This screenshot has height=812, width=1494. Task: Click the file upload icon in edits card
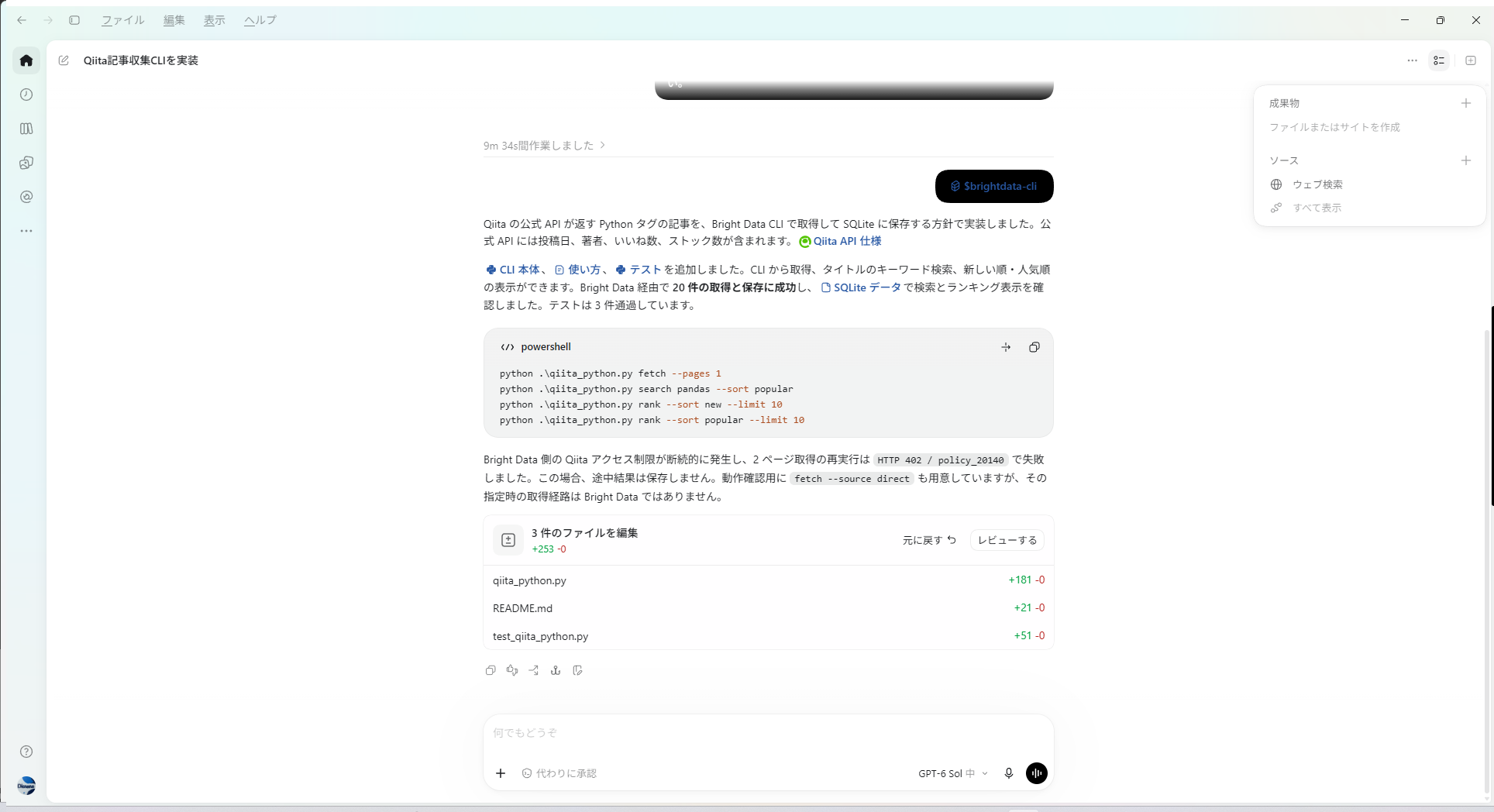(x=508, y=540)
